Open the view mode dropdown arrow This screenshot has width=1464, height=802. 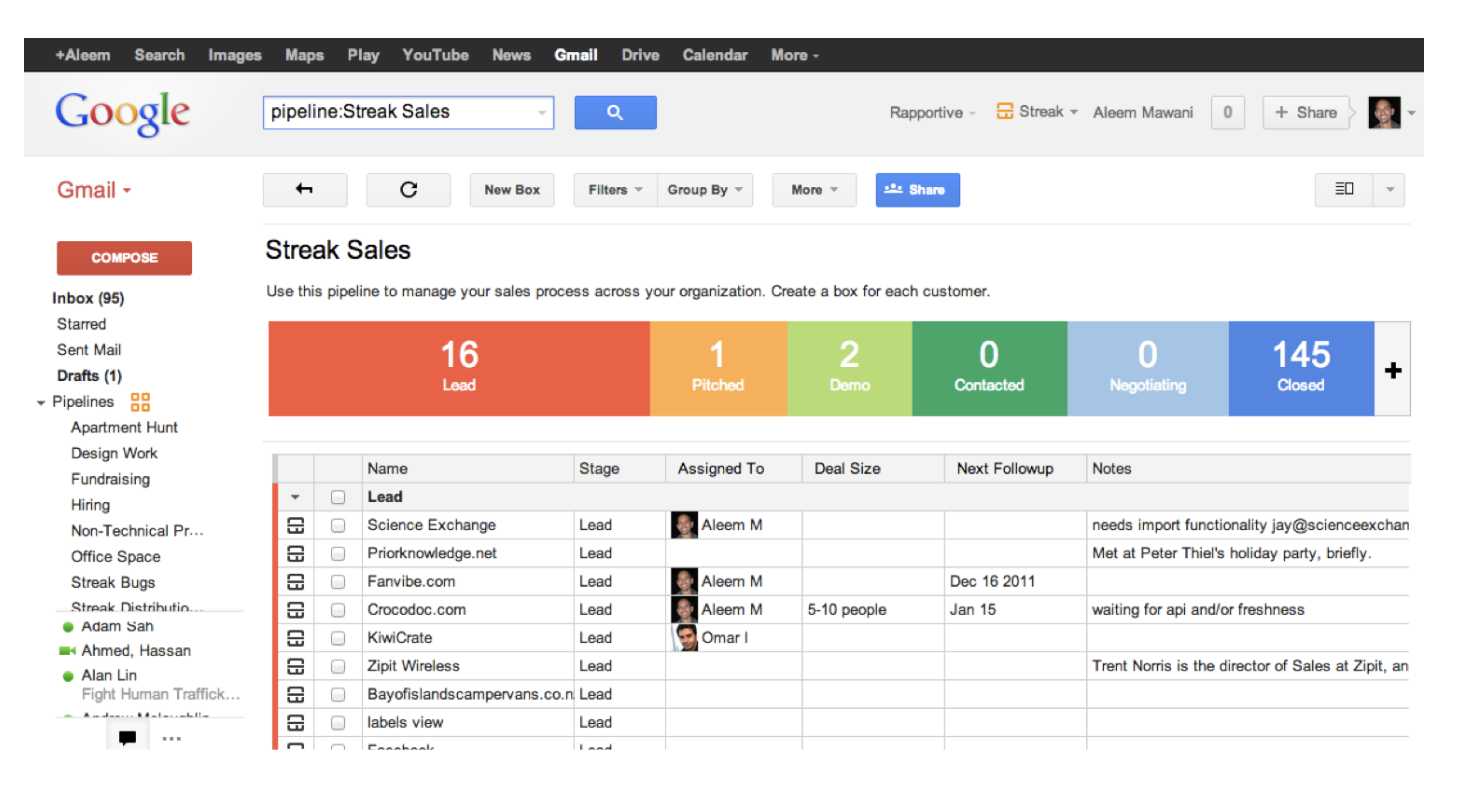click(1389, 189)
